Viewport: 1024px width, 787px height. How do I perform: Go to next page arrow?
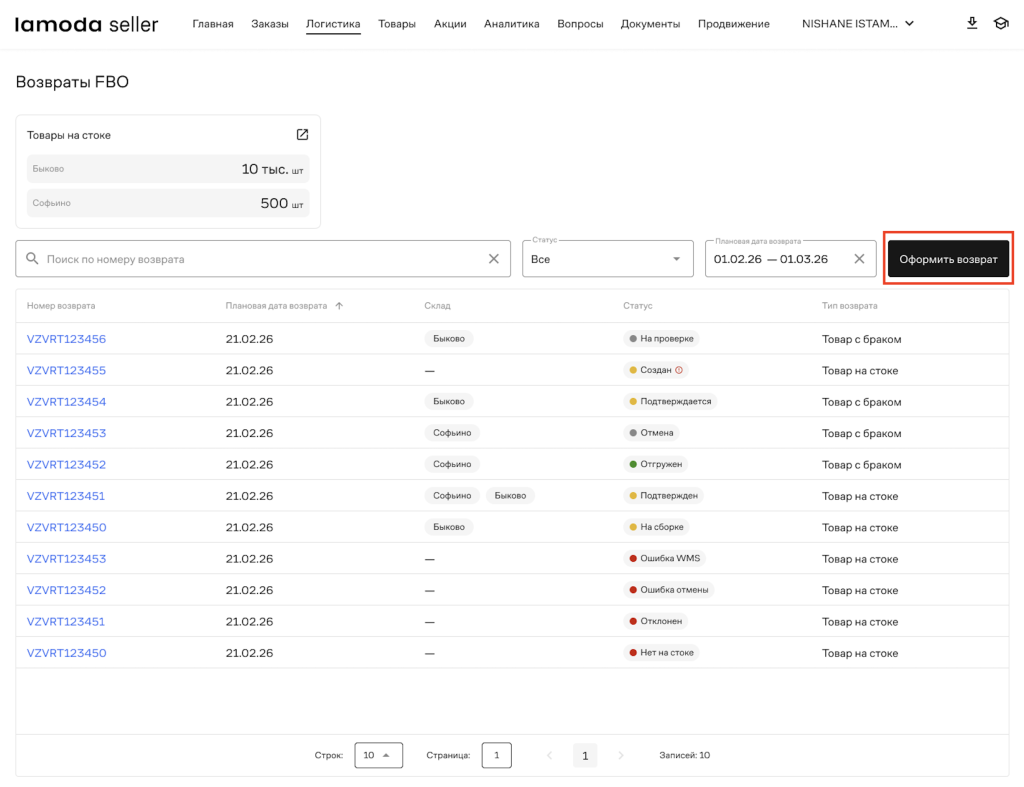point(620,755)
